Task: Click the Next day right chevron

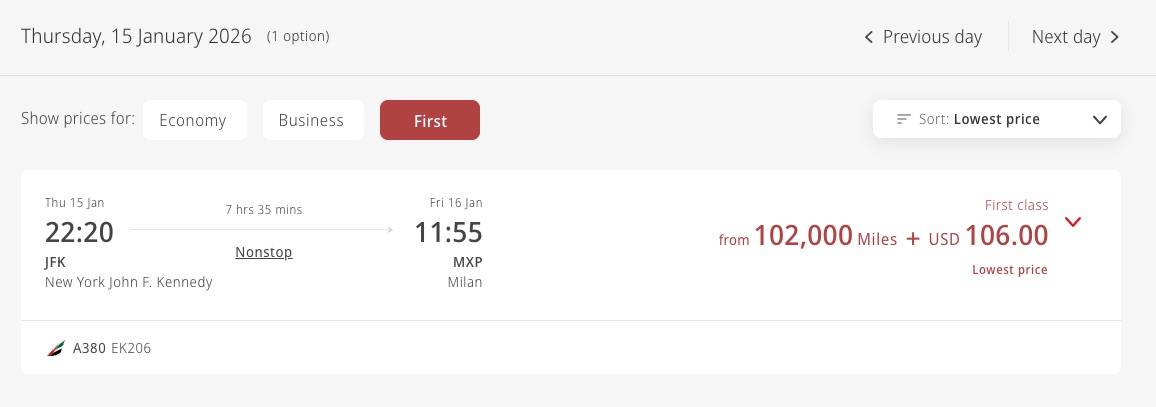Action: [x=1115, y=38]
